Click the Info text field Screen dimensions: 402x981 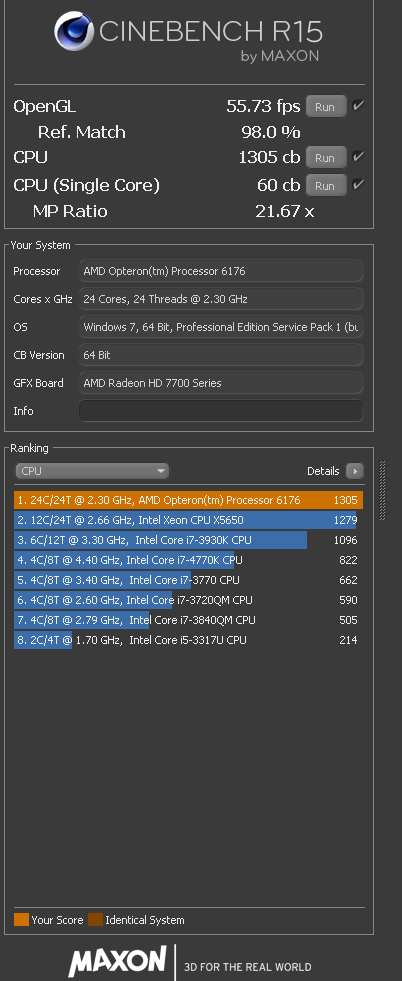pos(221,411)
